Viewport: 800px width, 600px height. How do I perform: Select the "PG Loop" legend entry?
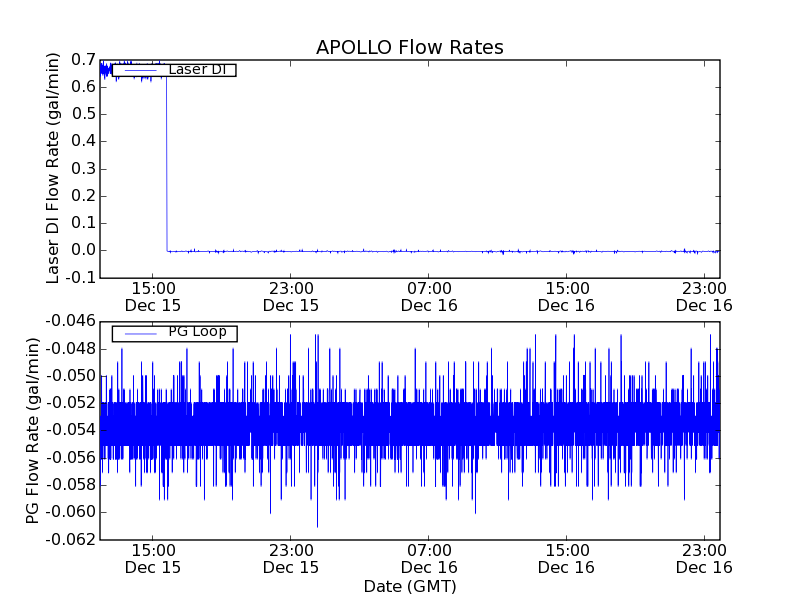pyautogui.click(x=174, y=333)
